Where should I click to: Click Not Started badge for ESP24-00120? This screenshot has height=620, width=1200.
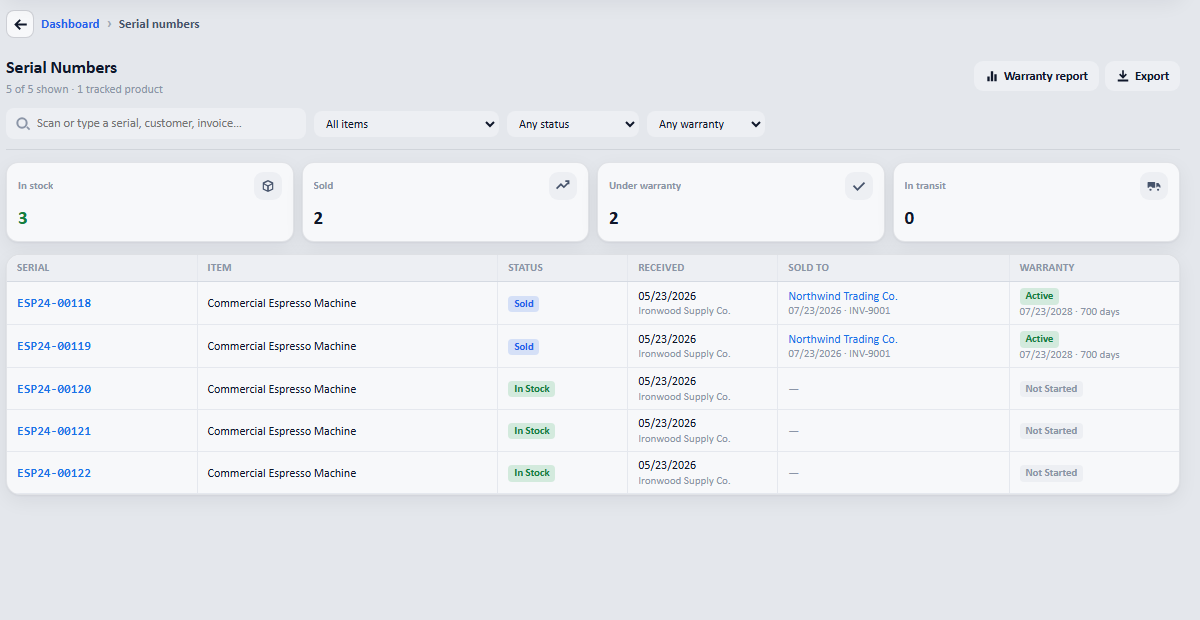pyautogui.click(x=1051, y=389)
